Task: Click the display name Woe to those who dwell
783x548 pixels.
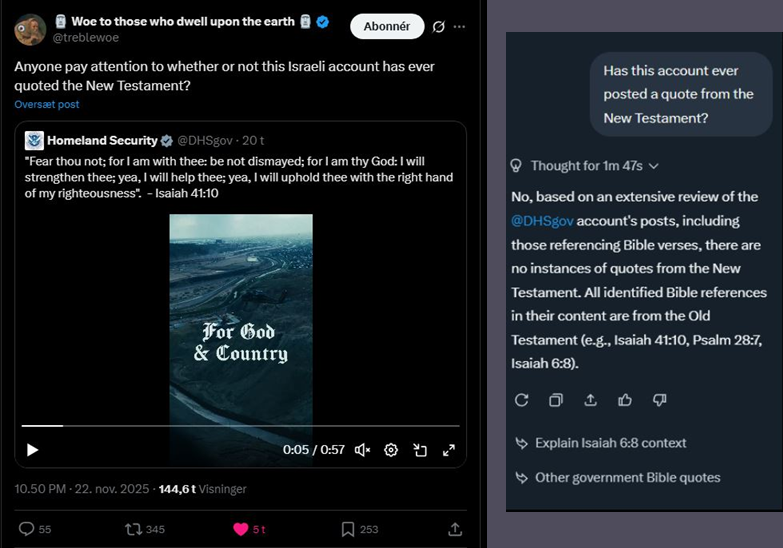Action: pyautogui.click(x=183, y=21)
